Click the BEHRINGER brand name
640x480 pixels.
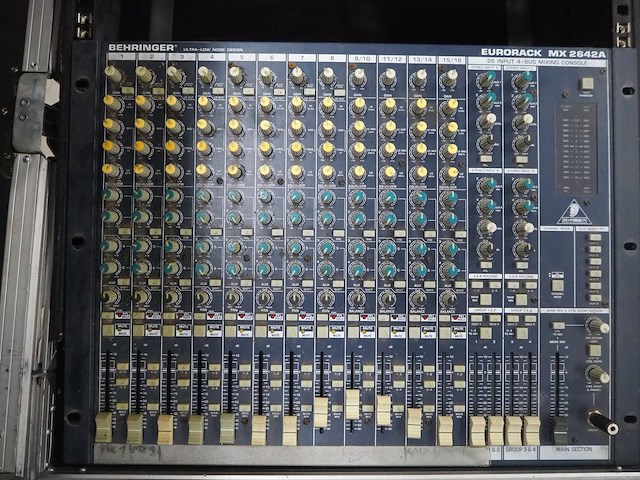(x=142, y=47)
